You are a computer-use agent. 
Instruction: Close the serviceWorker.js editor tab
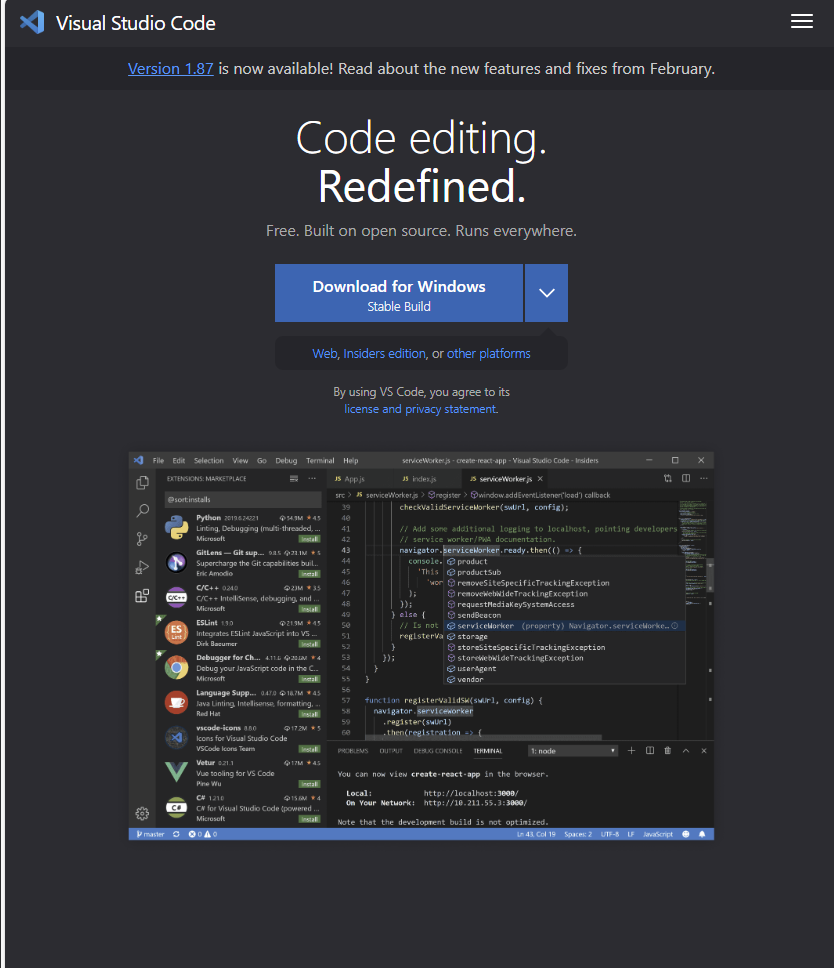pyautogui.click(x=540, y=479)
